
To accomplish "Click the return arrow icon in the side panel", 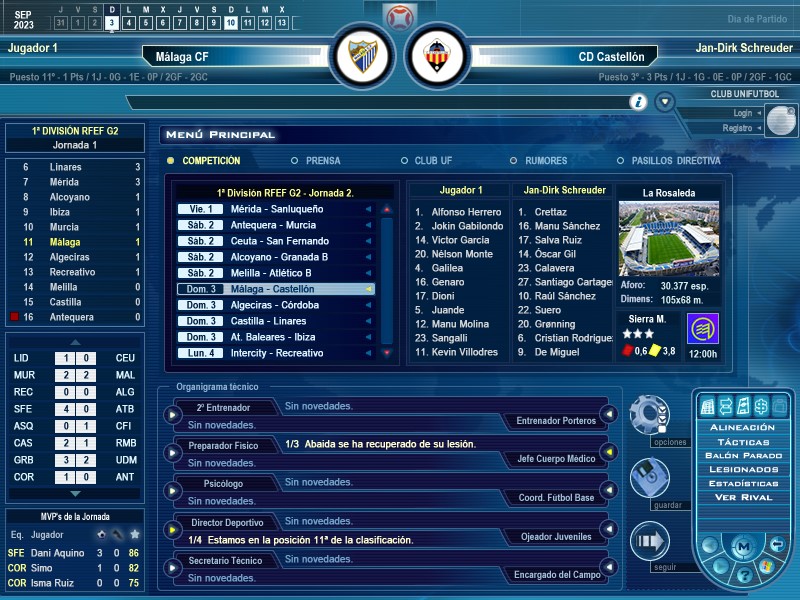I will pos(777,544).
